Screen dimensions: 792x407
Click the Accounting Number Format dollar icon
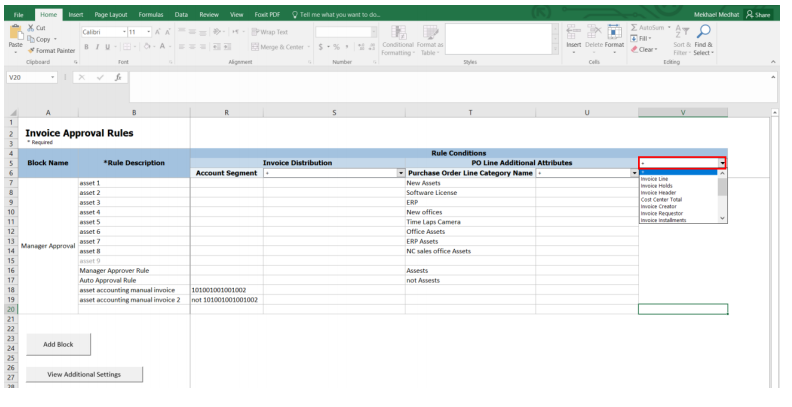click(x=321, y=47)
